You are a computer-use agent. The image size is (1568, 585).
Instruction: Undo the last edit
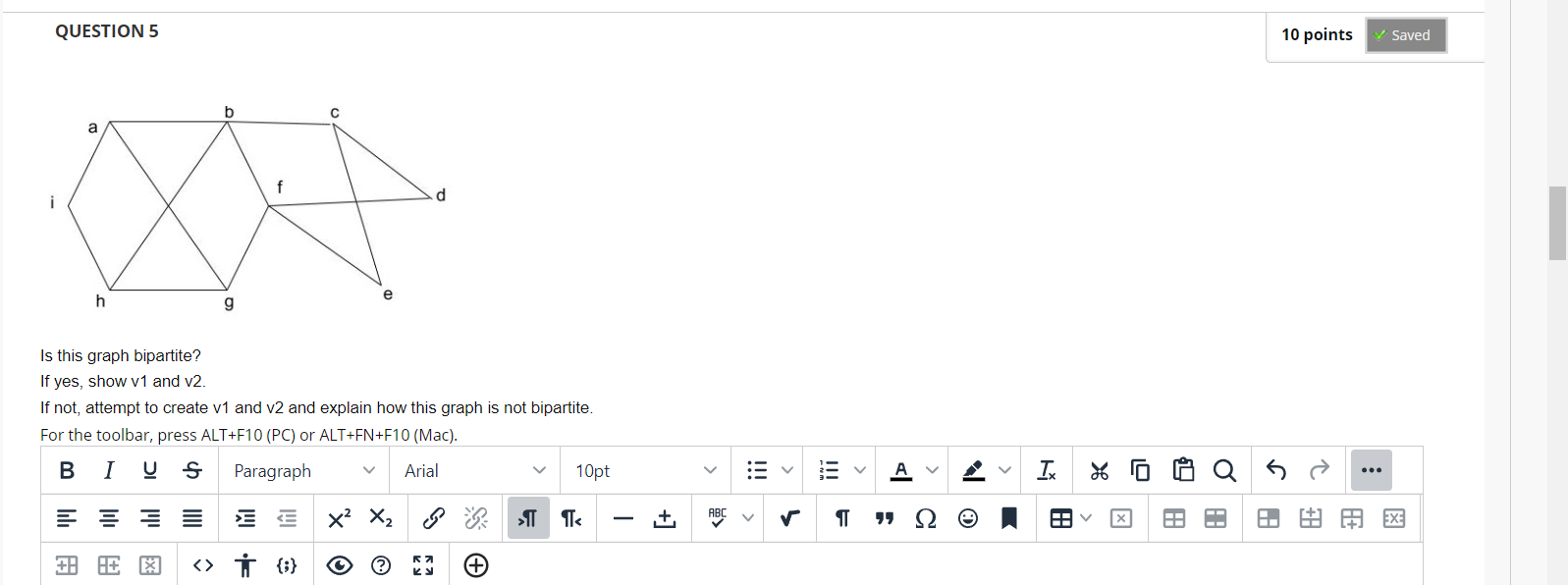[1276, 470]
